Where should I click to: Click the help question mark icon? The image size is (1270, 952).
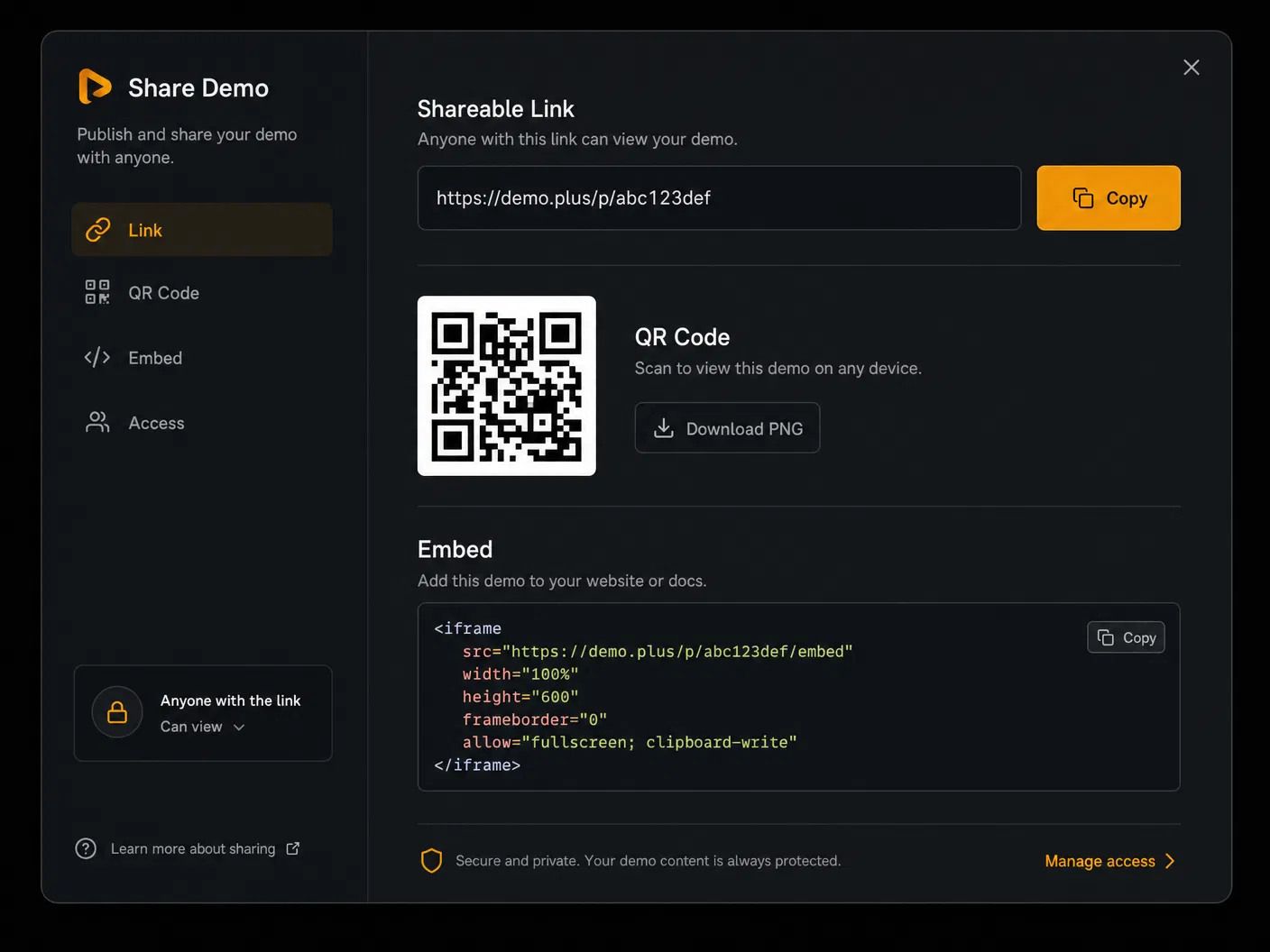click(86, 849)
